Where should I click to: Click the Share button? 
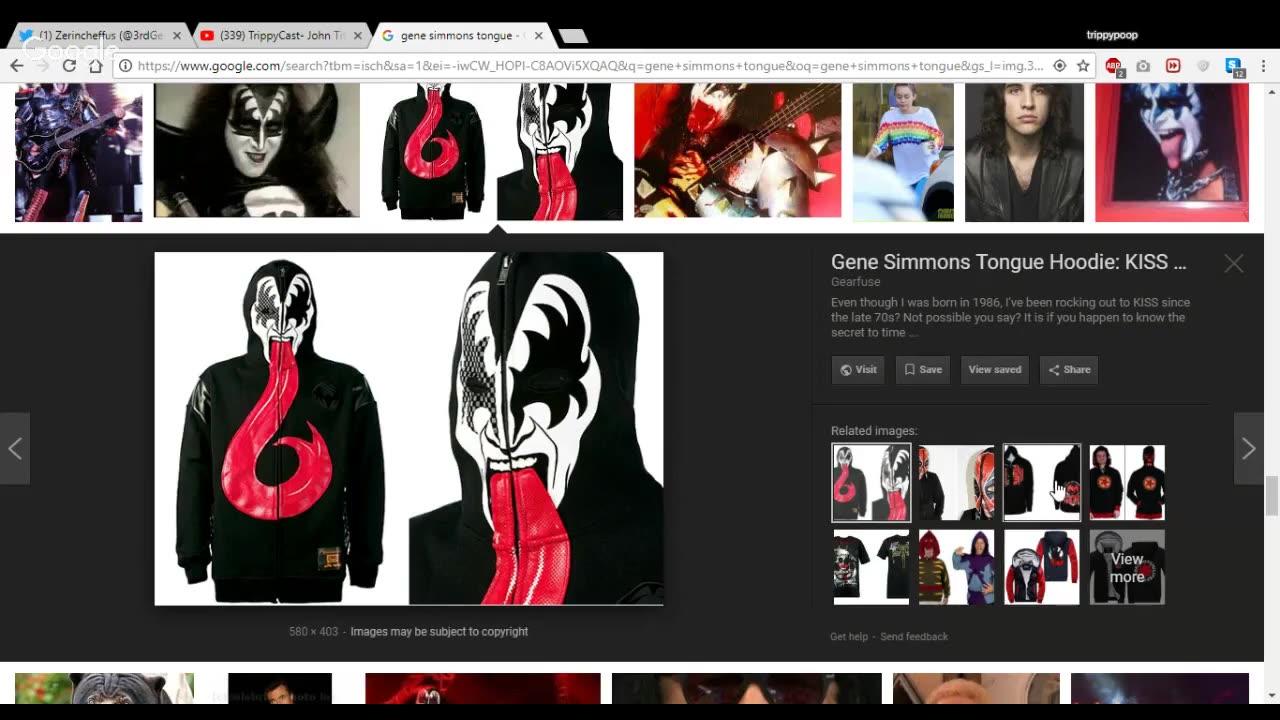[x=1069, y=369]
